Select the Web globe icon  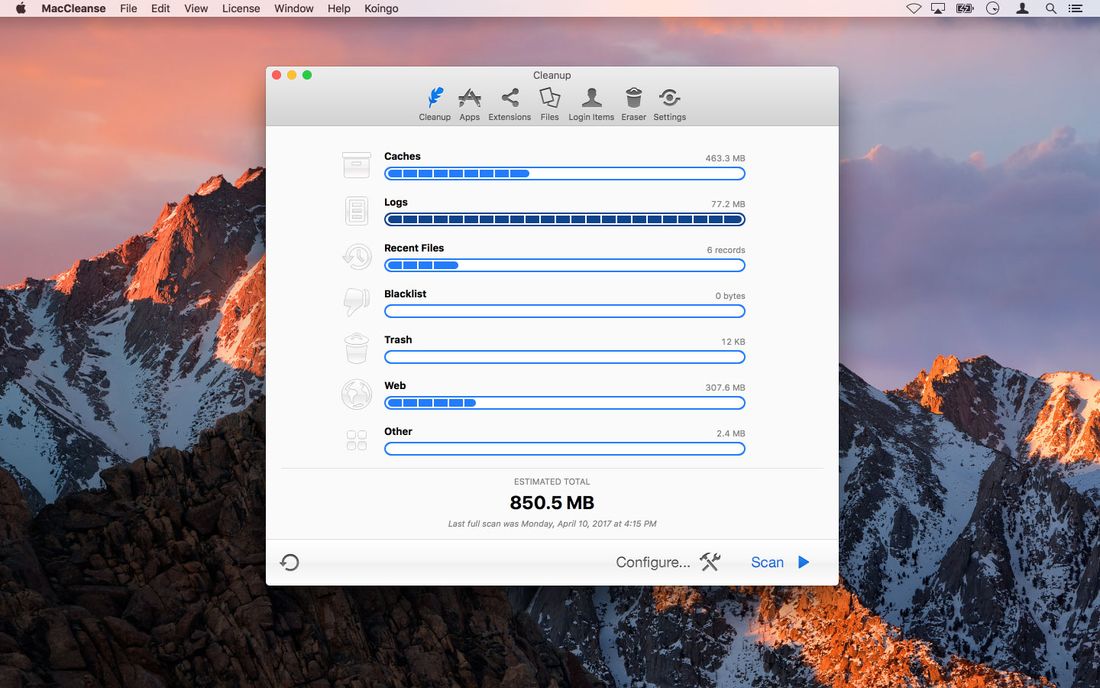pyautogui.click(x=356, y=394)
